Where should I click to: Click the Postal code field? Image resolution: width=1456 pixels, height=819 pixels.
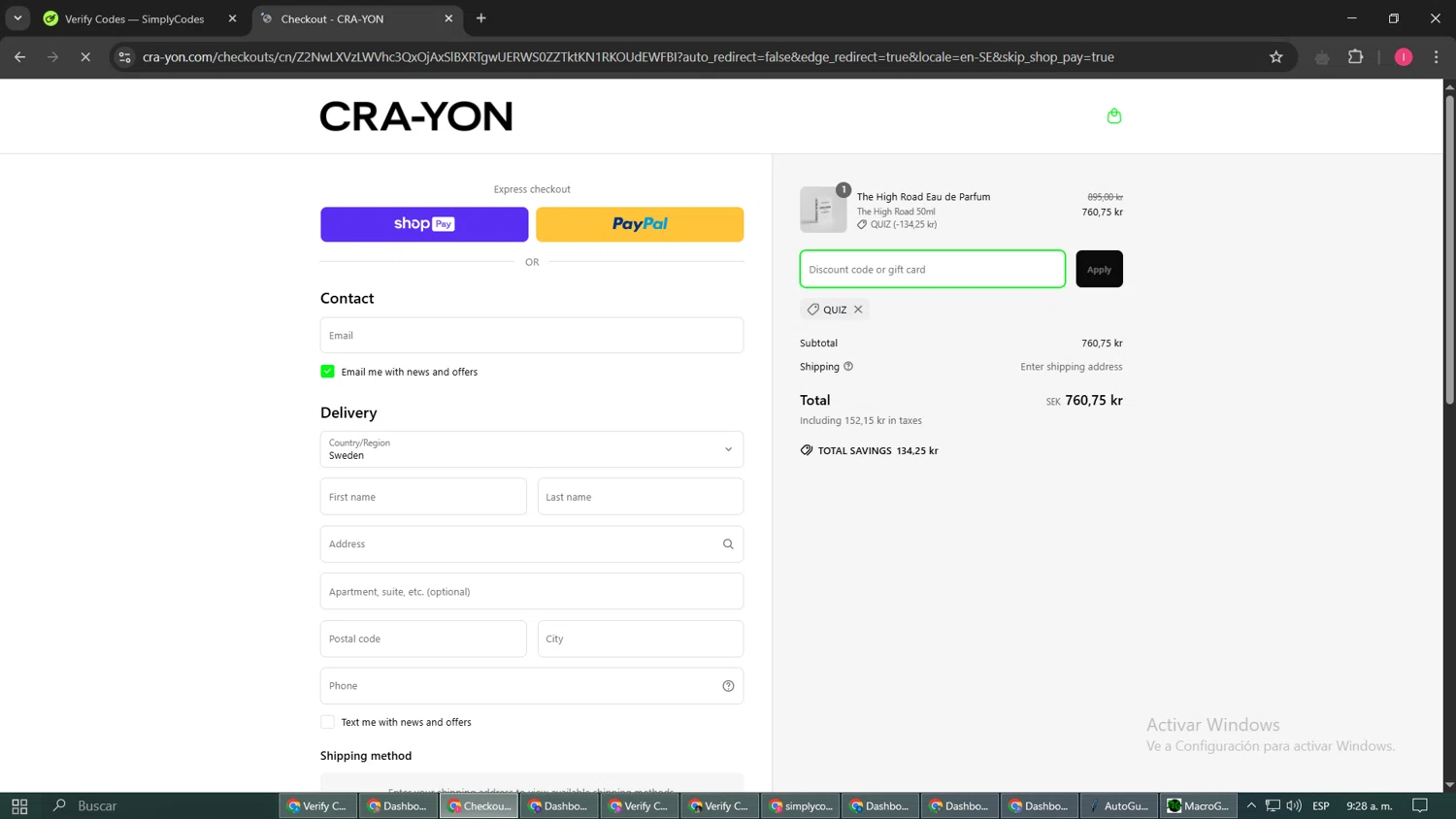[x=423, y=639]
